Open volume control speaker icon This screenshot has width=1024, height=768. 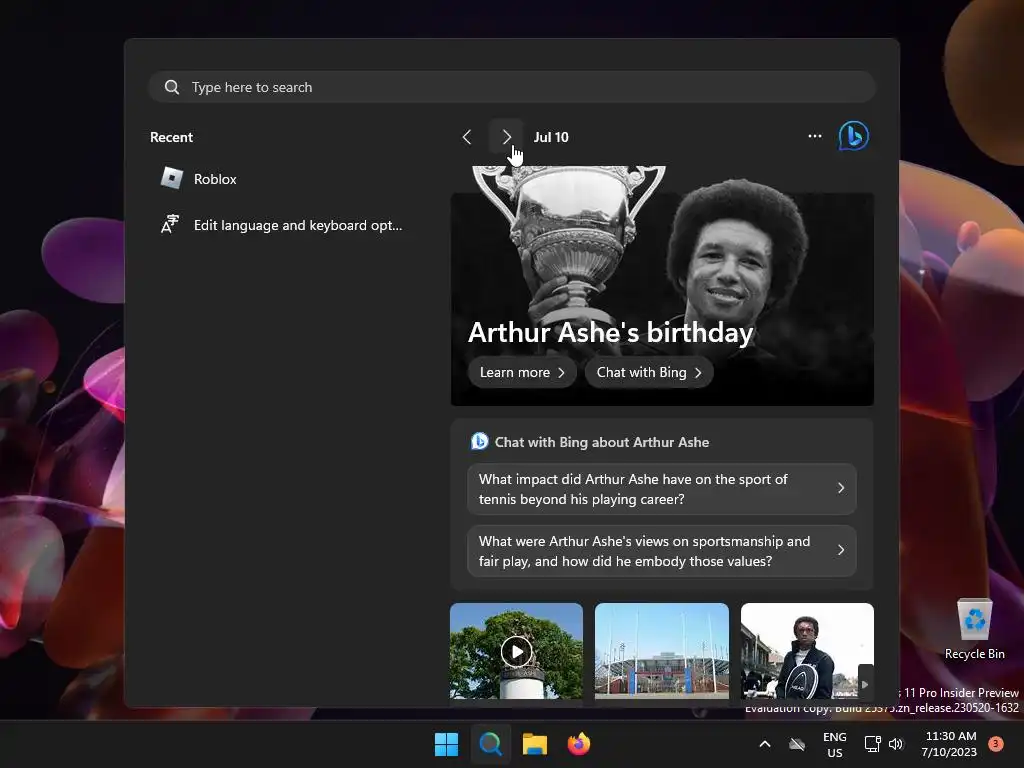click(x=896, y=744)
